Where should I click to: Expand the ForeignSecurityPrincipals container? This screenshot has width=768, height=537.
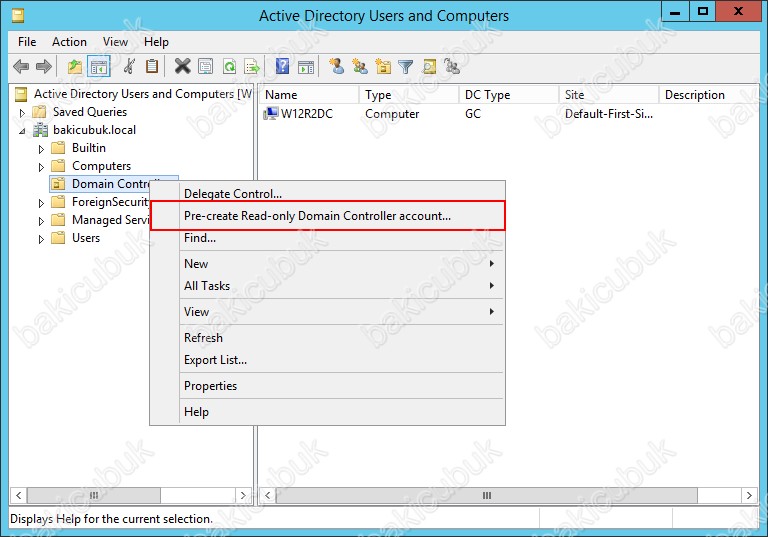pos(41,203)
